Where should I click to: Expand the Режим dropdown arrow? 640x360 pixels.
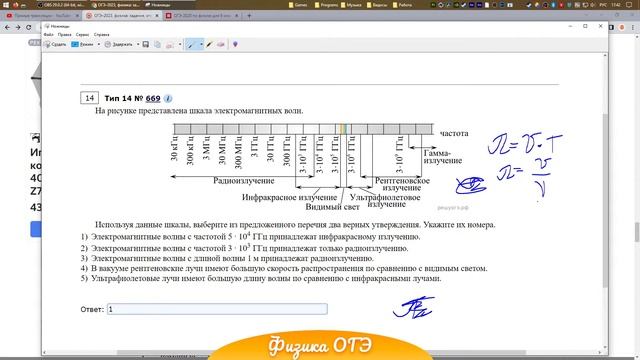[x=98, y=44]
